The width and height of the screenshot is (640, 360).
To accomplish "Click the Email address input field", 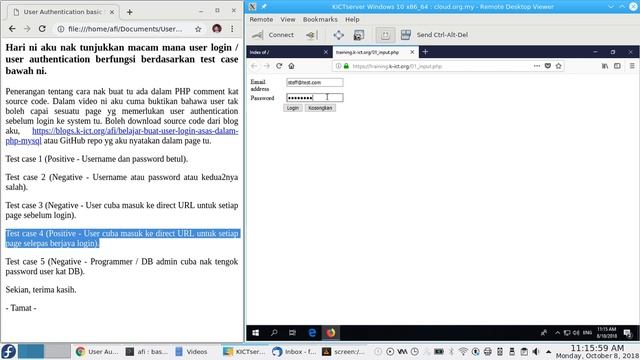I will click(x=315, y=82).
